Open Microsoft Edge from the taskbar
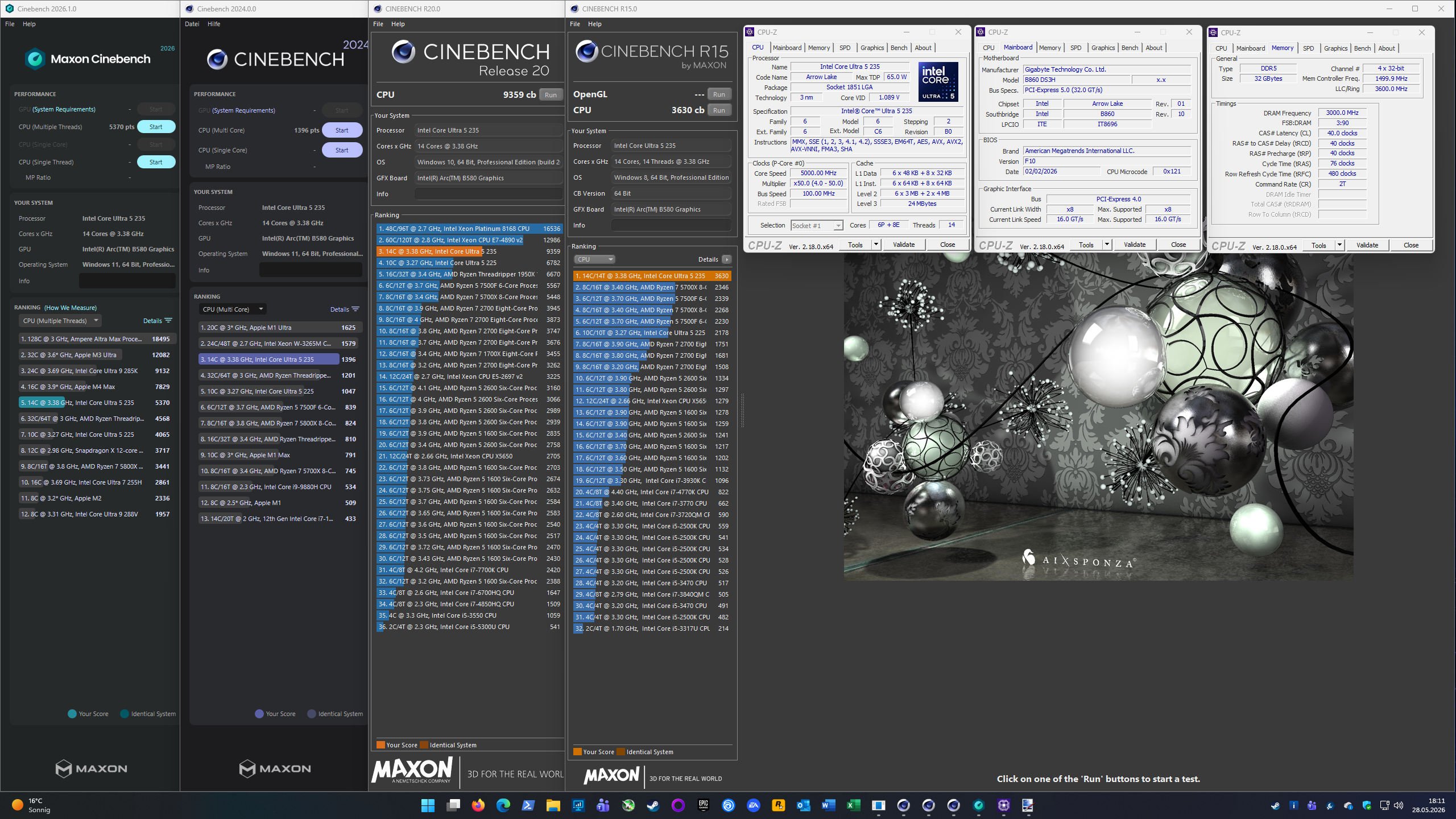 pyautogui.click(x=503, y=805)
